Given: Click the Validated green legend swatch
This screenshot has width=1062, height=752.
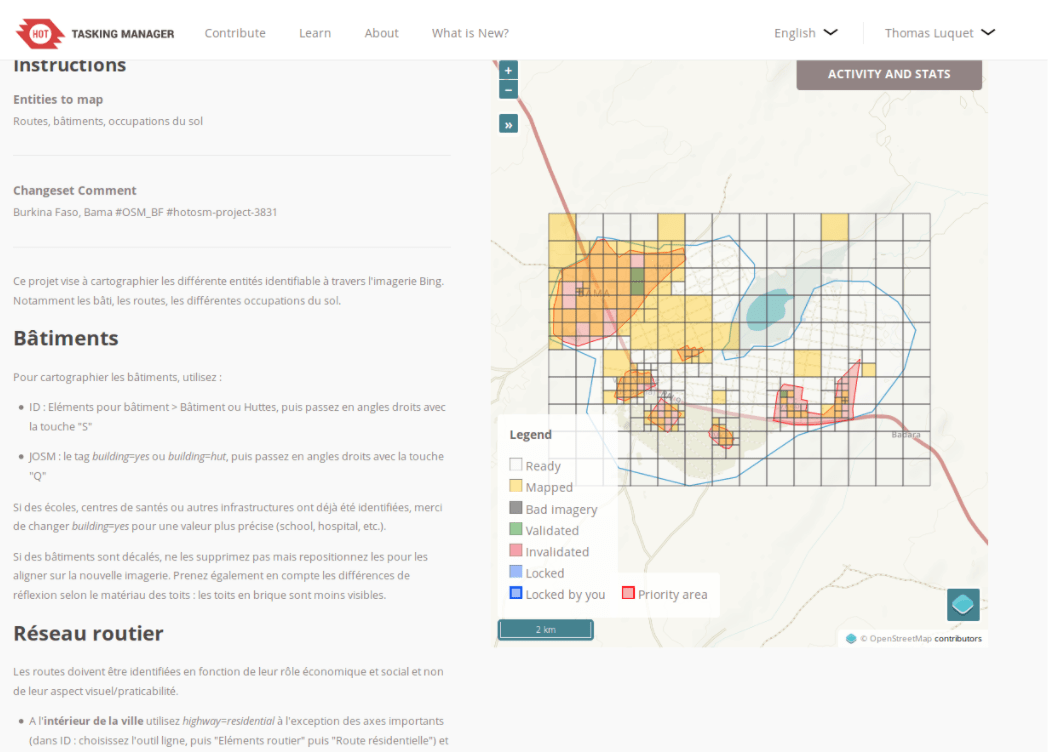Looking at the screenshot, I should click(x=516, y=529).
